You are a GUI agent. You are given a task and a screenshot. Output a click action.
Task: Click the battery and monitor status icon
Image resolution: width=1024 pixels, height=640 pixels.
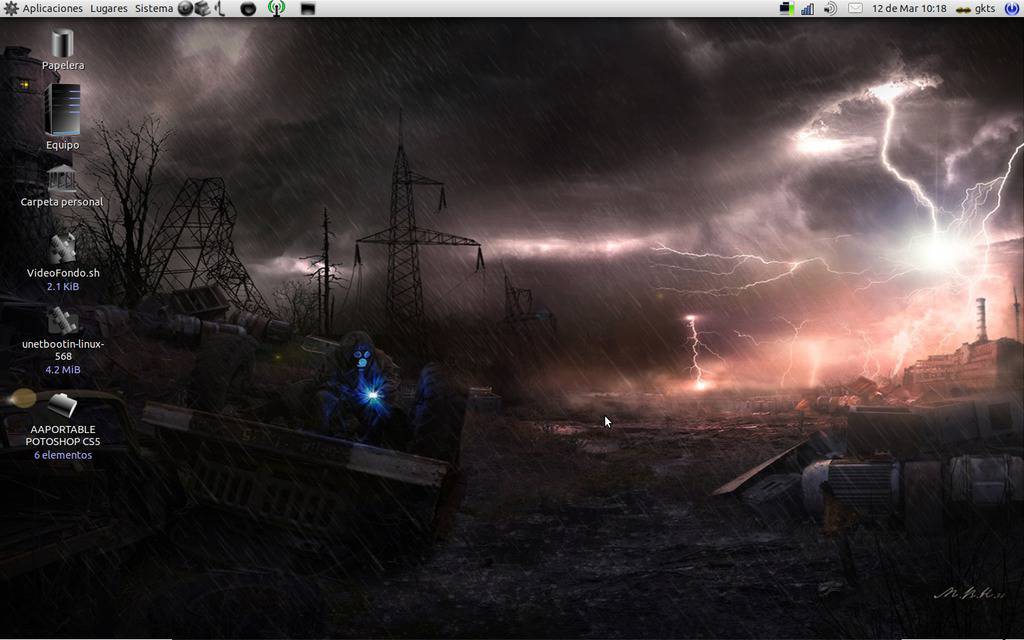tap(787, 8)
